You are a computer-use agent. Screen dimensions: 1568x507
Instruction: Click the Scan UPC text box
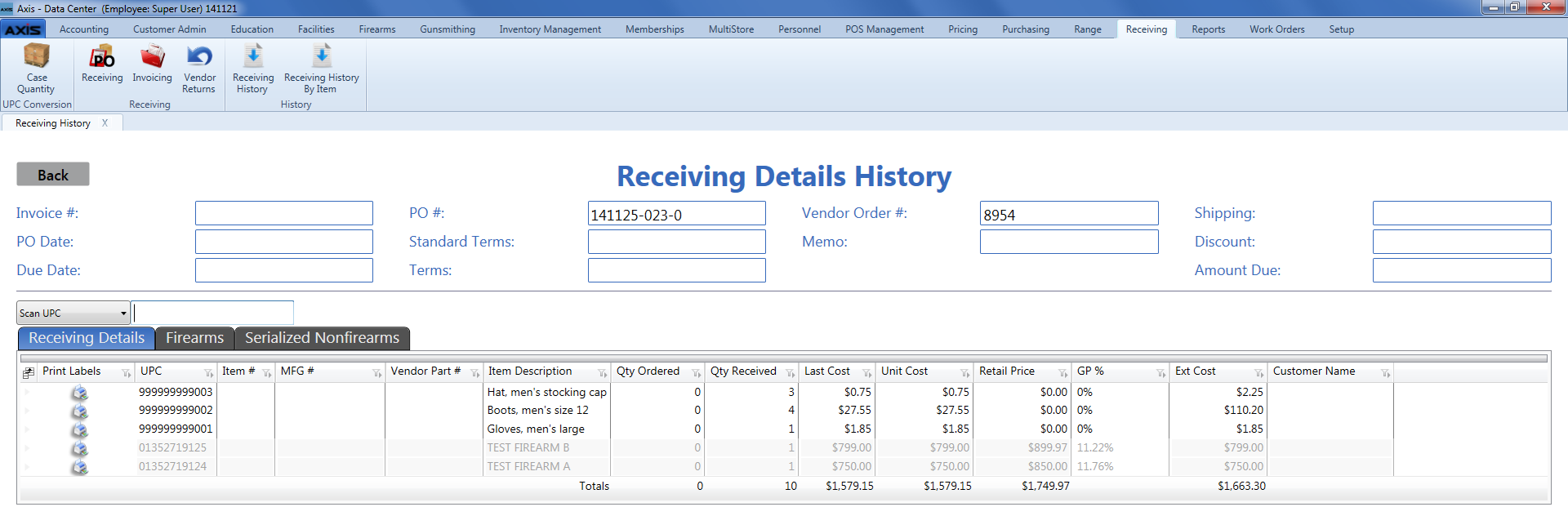tap(212, 313)
